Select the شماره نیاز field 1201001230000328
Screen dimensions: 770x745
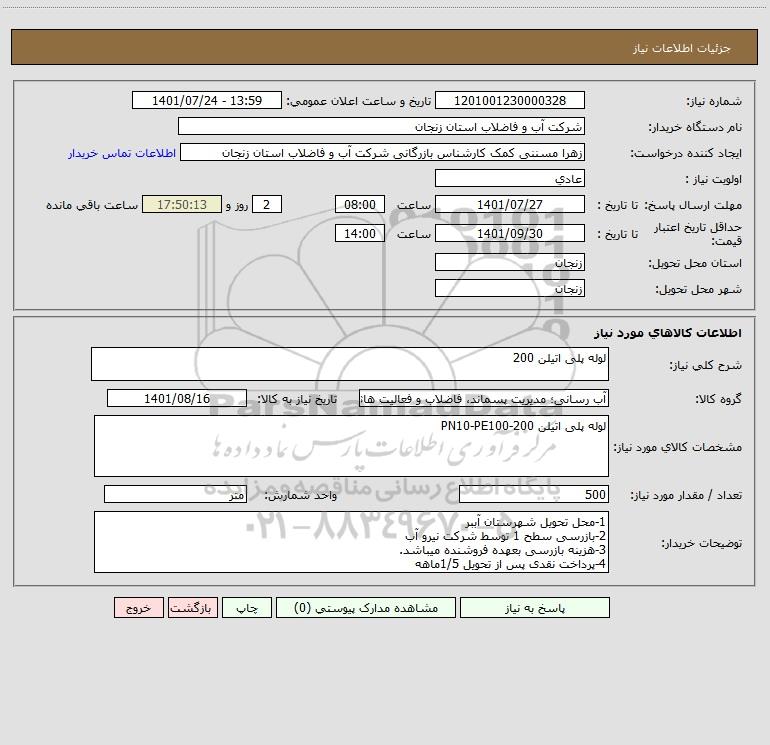(510, 101)
